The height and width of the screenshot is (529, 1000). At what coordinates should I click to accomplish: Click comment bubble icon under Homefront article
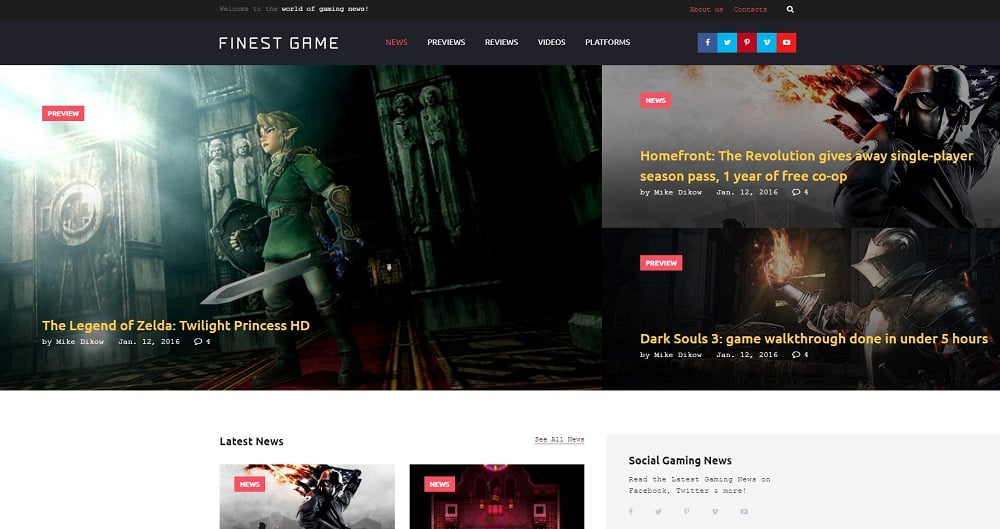coord(796,192)
